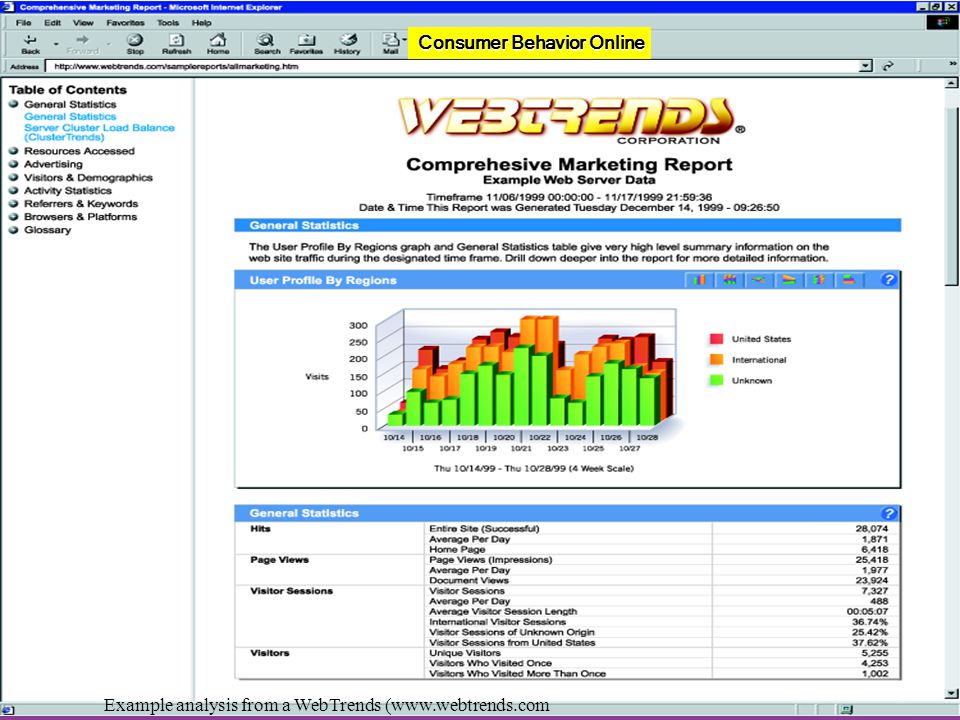Click the Address label

point(24,66)
